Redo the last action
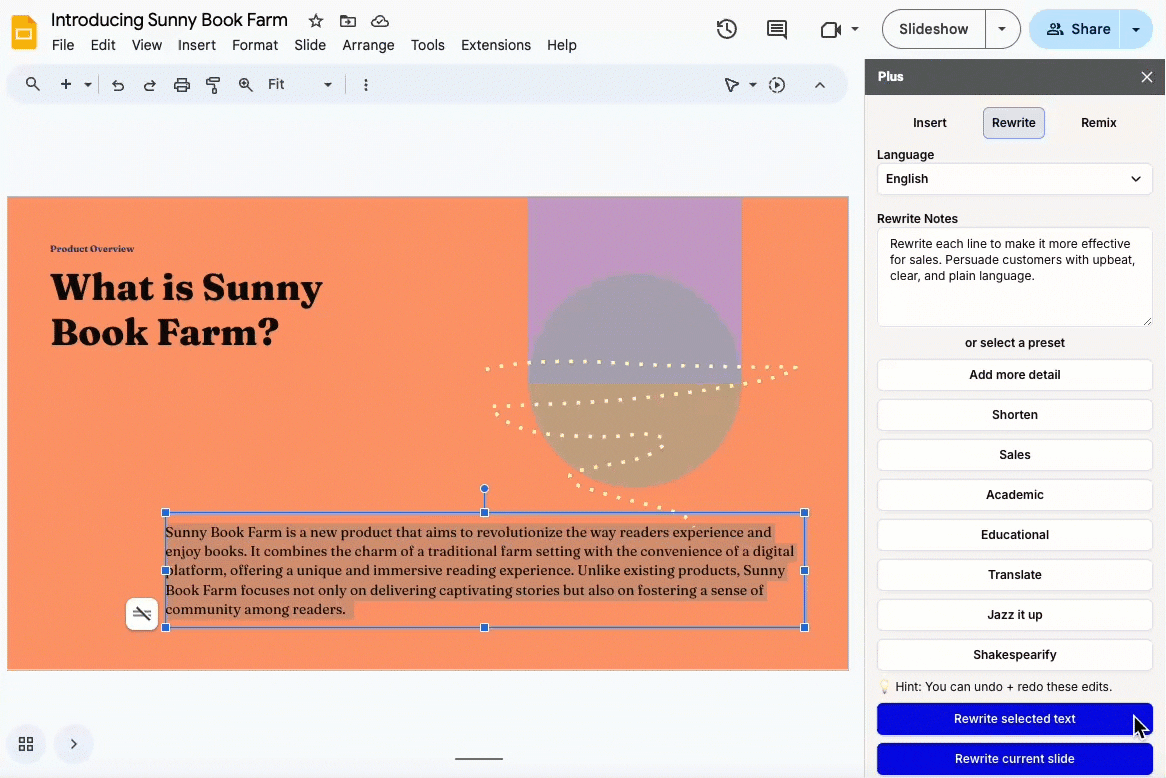Screen dimensions: 1166x778 [x=149, y=85]
